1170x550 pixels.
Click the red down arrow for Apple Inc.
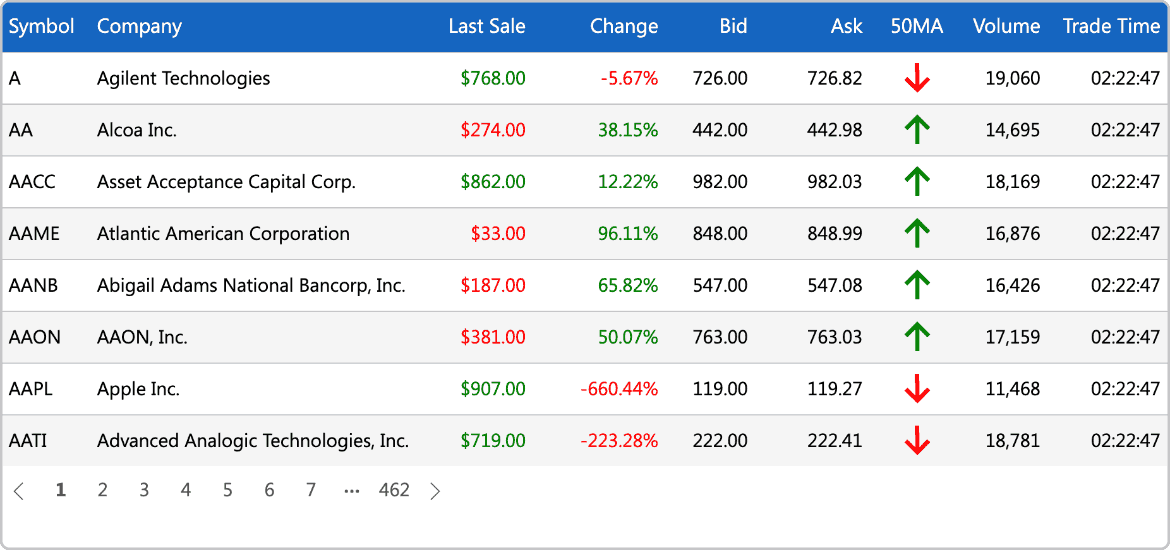[x=916, y=389]
